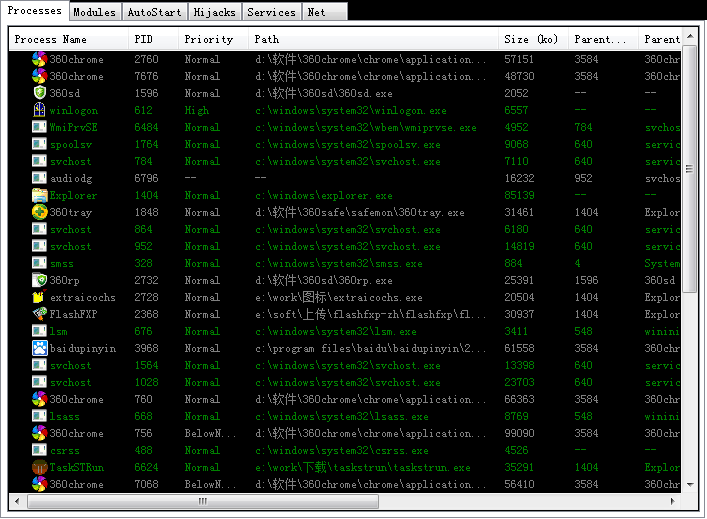Viewport: 707px width, 519px height.
Task: Click the first Parent... column header
Action: (x=603, y=39)
